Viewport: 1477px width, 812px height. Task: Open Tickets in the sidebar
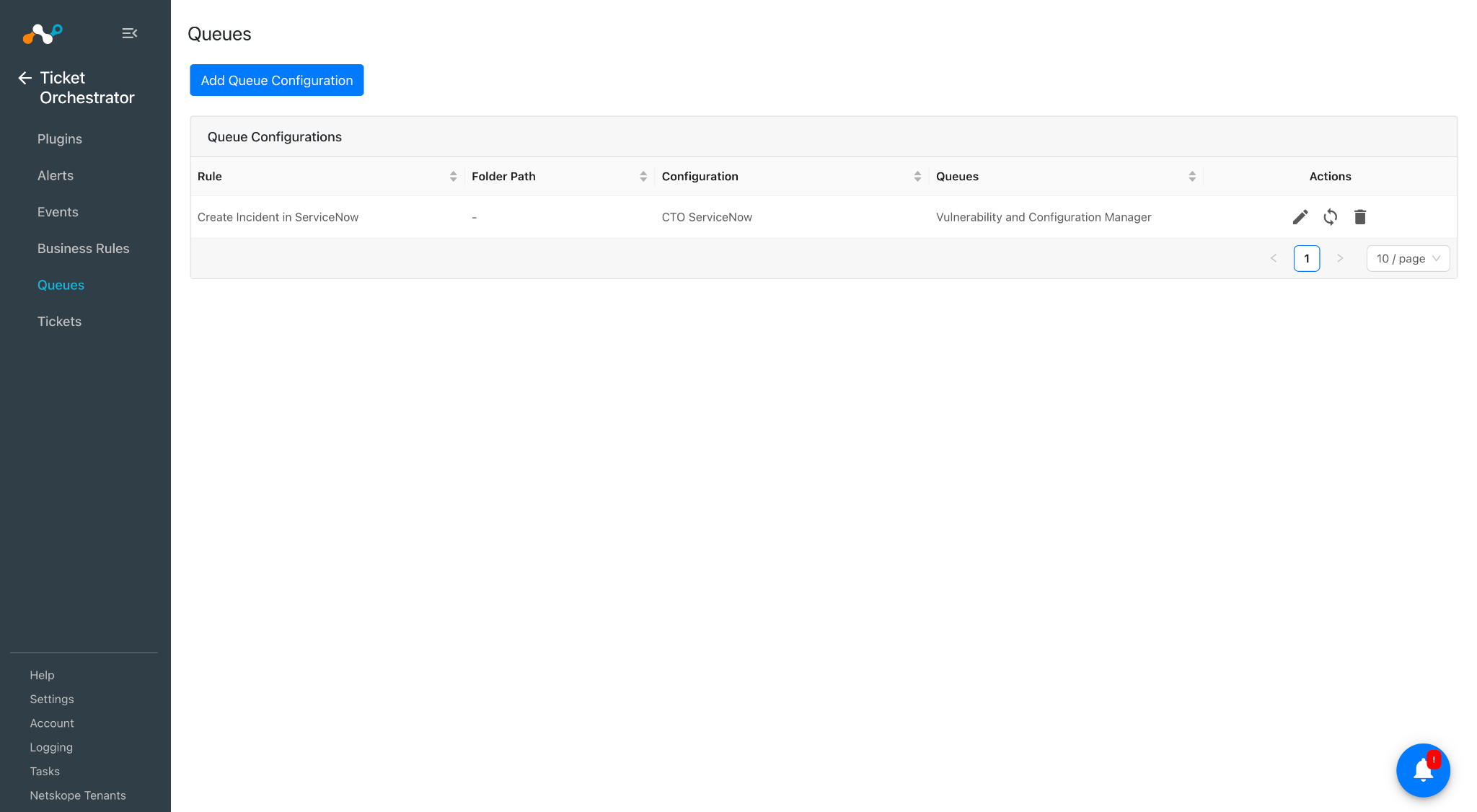click(59, 322)
